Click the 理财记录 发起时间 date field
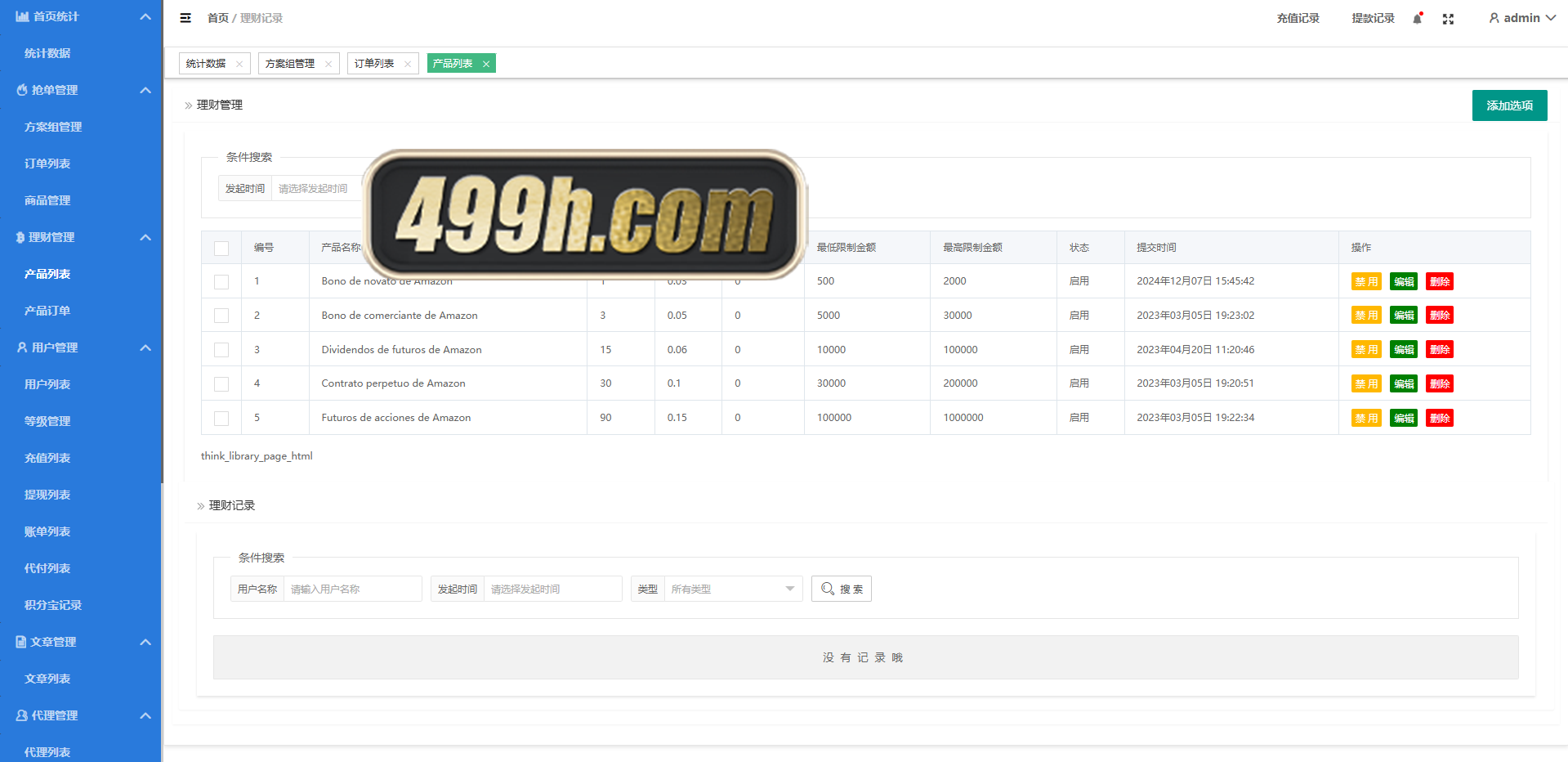This screenshot has width=1568, height=762. click(x=552, y=589)
